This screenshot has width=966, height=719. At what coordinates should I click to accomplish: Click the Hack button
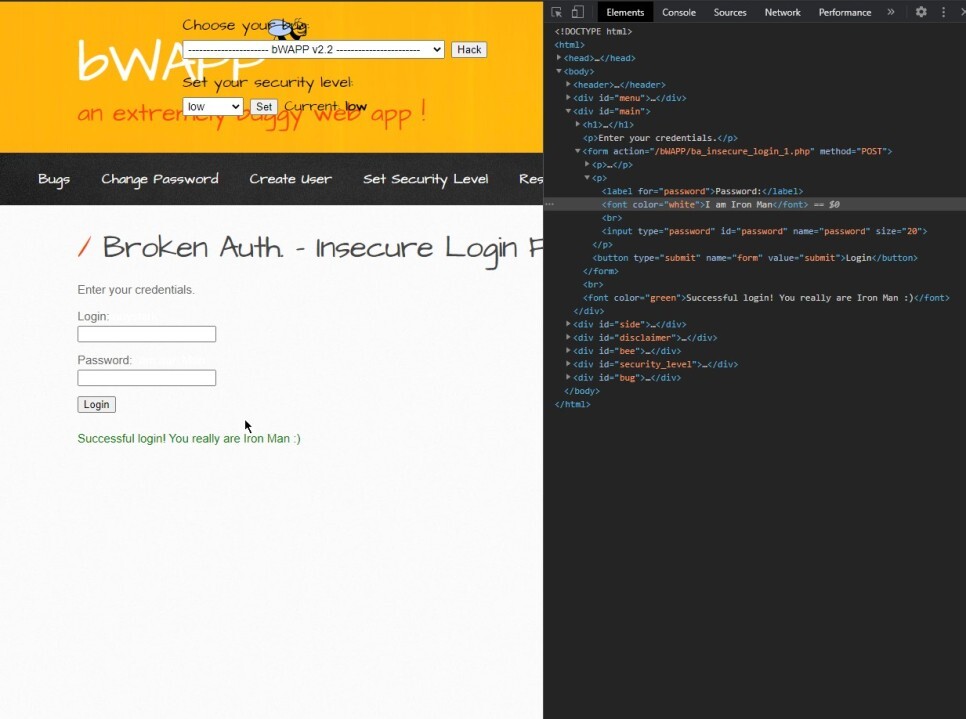tap(469, 49)
